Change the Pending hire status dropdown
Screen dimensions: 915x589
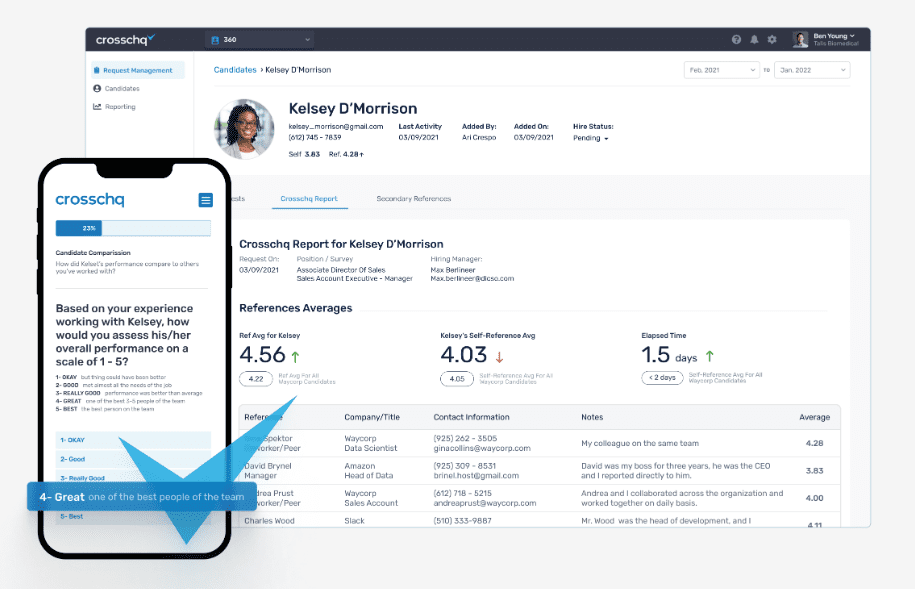[591, 138]
